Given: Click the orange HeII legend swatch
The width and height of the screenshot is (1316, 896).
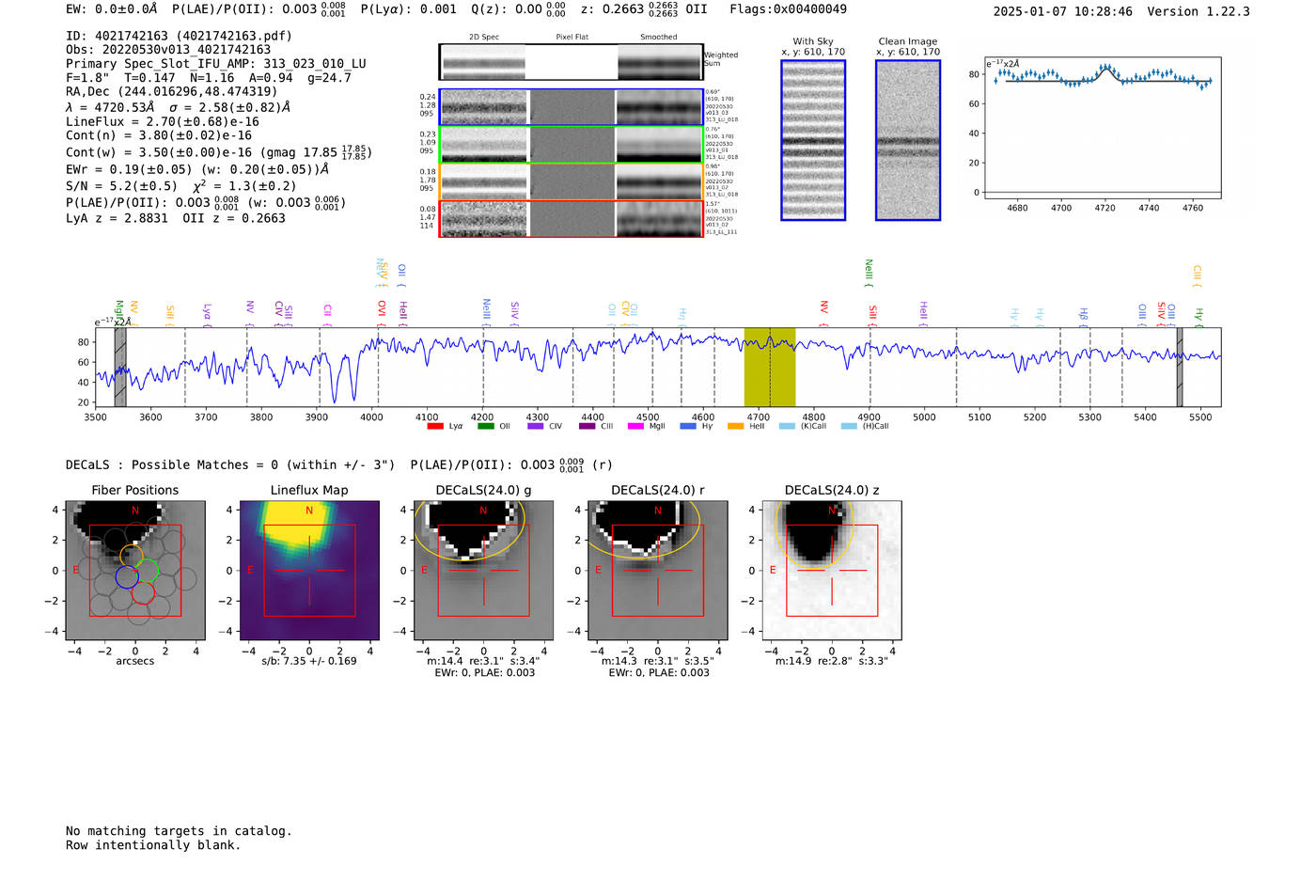Looking at the screenshot, I should coord(735,426).
